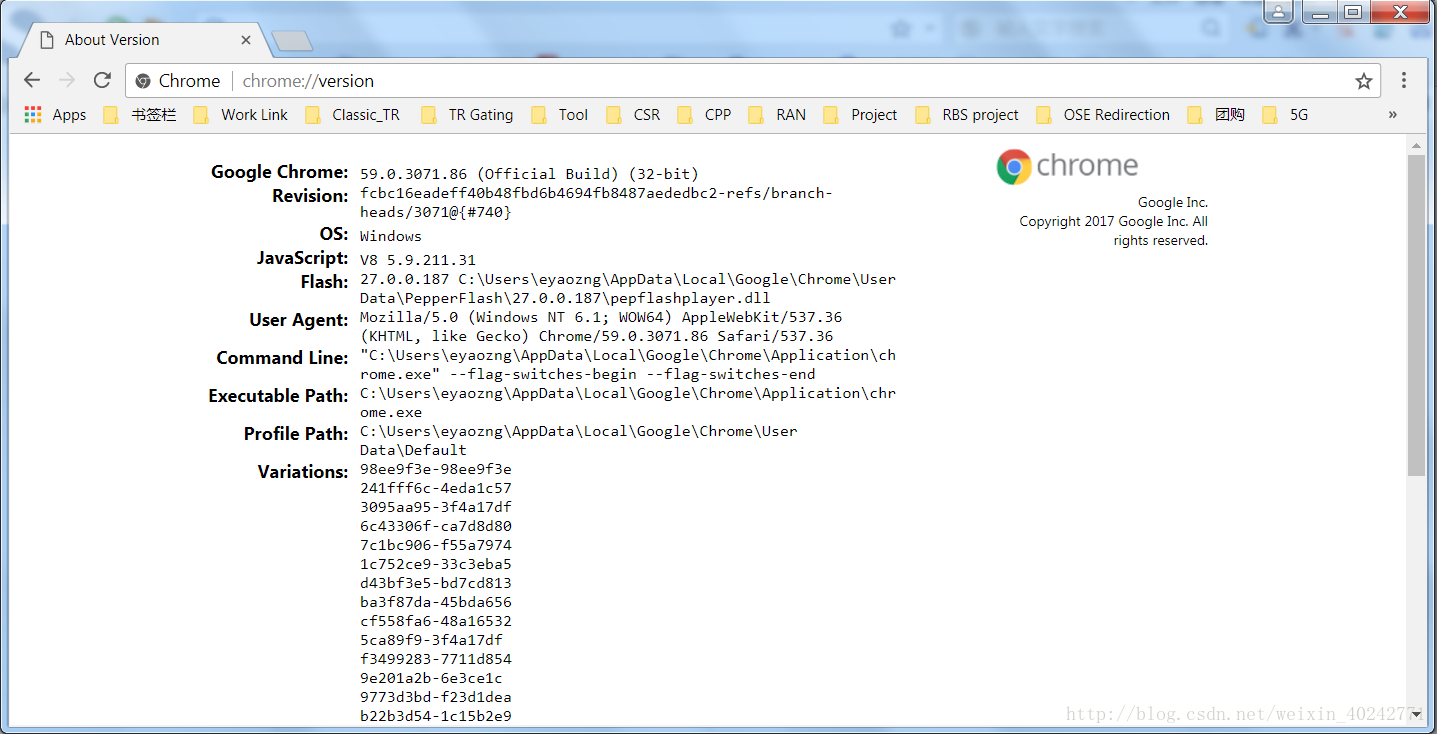Click the User Agent label
The width and height of the screenshot is (1437, 734).
point(299,320)
